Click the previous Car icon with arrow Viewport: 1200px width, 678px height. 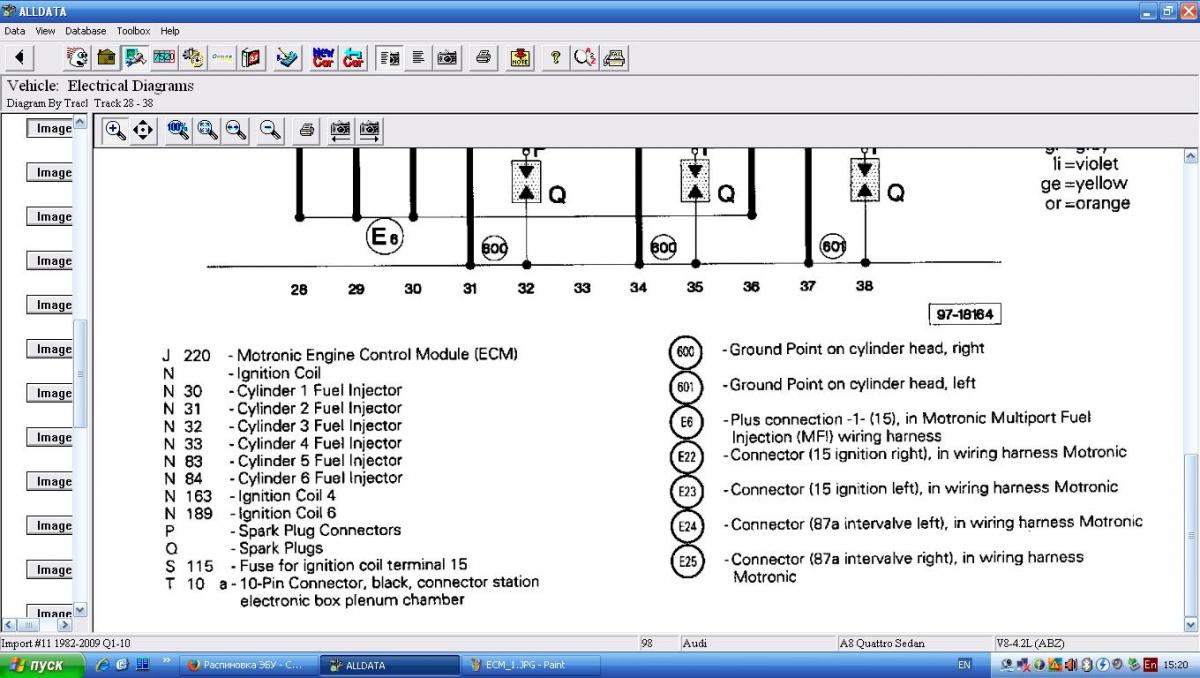pyautogui.click(x=353, y=57)
